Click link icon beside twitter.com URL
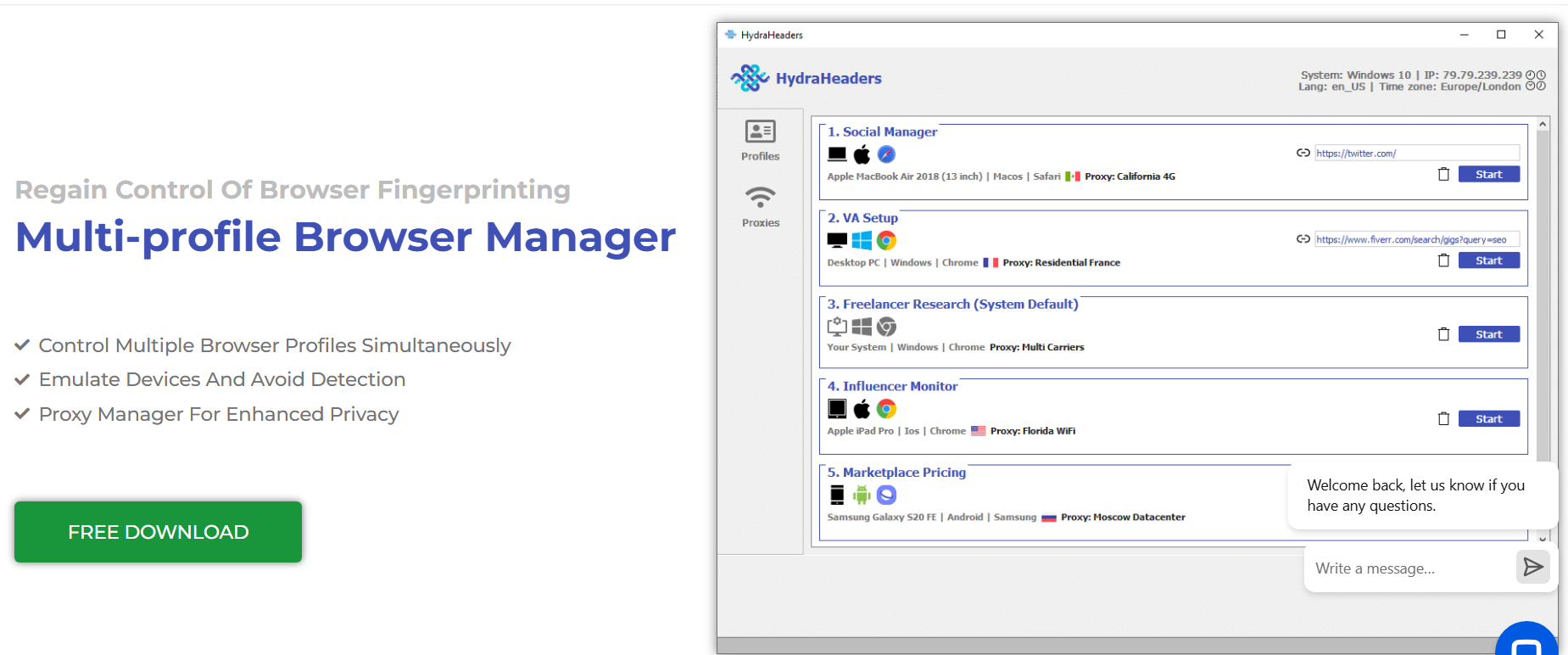The height and width of the screenshot is (655, 1568). click(x=1303, y=153)
